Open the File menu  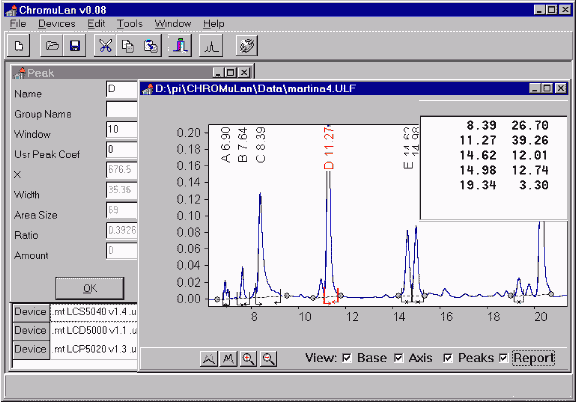(x=18, y=24)
